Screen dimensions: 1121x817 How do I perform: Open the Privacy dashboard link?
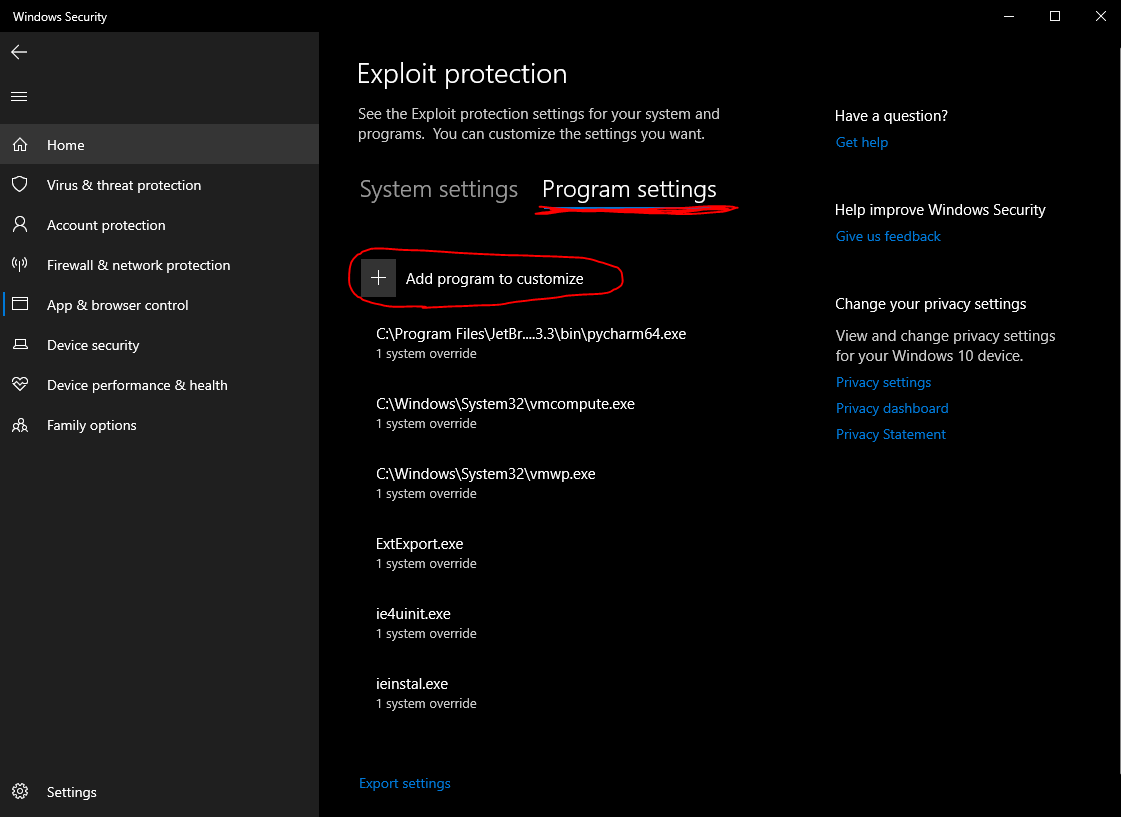click(x=891, y=409)
